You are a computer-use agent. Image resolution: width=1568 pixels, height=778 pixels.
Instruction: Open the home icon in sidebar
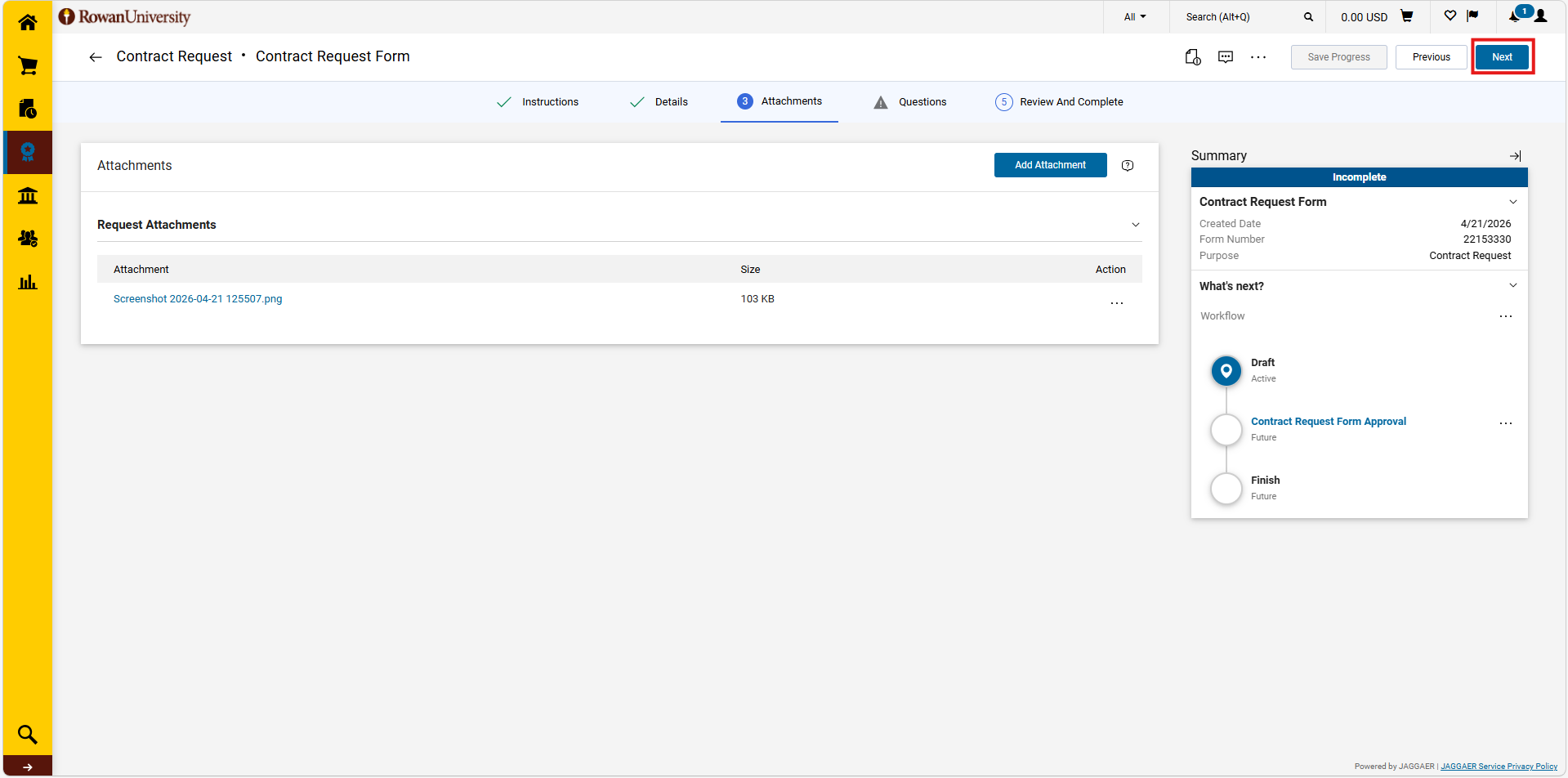click(28, 22)
